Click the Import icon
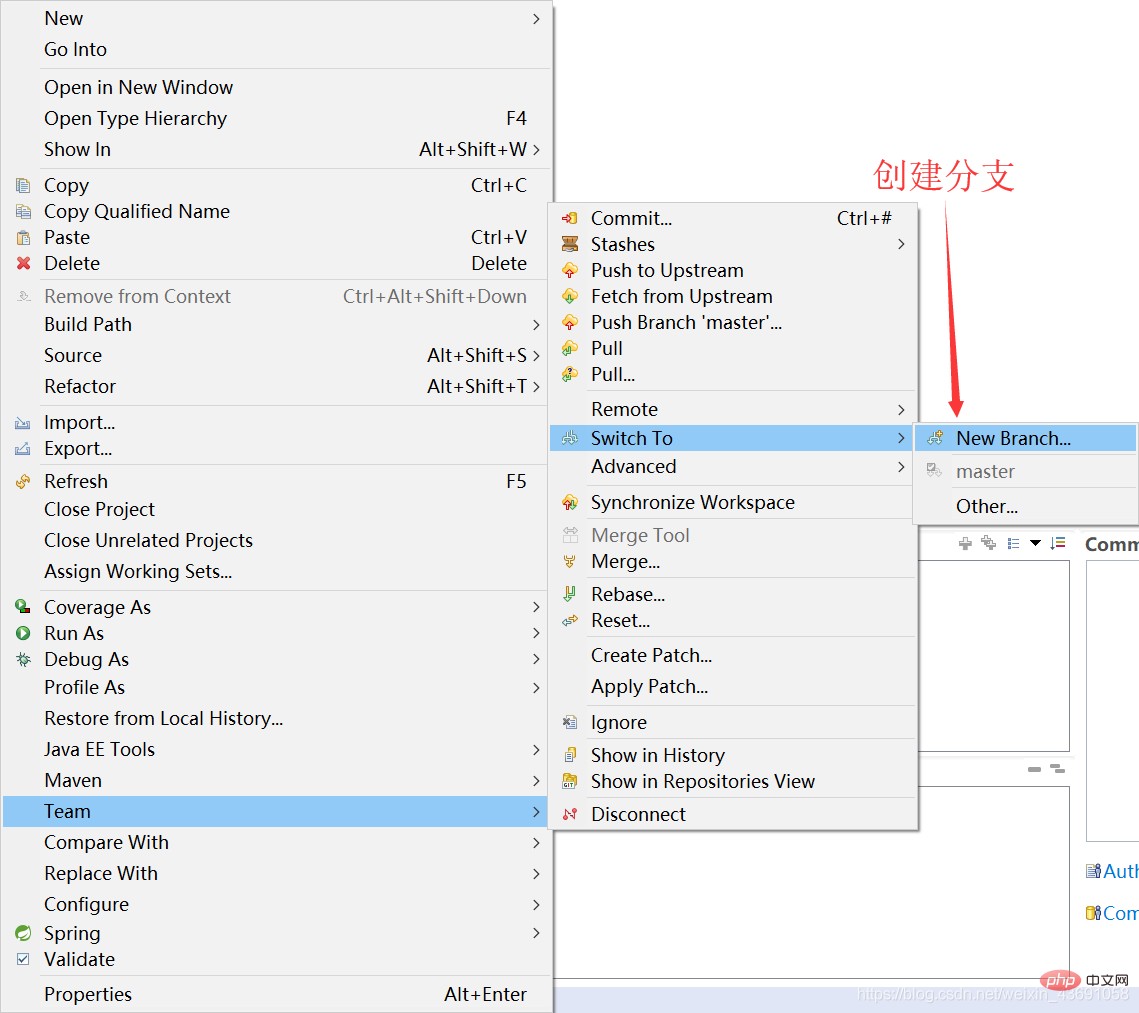The width and height of the screenshot is (1139, 1013). coord(23,423)
